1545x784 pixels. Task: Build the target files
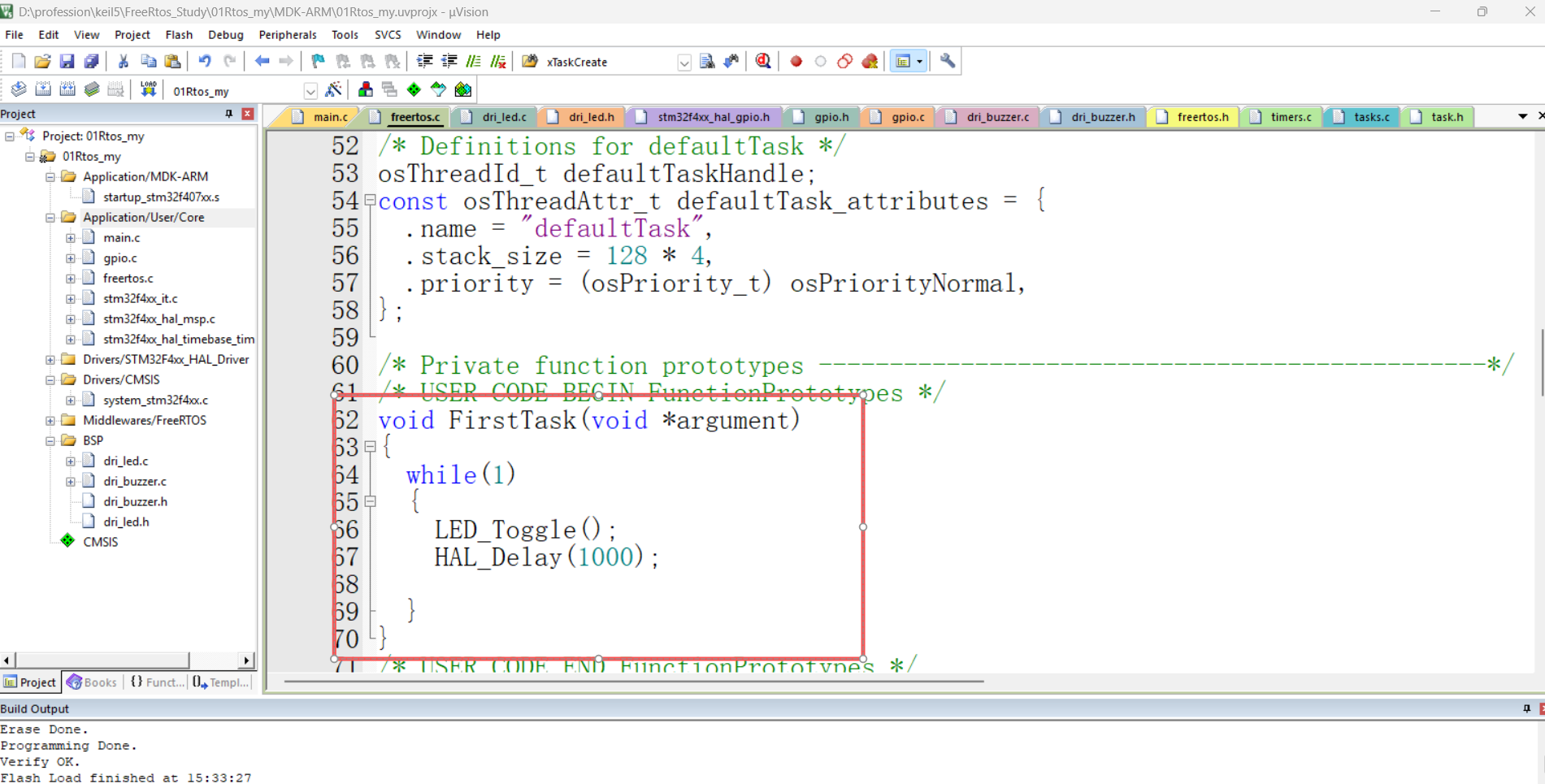(x=43, y=90)
